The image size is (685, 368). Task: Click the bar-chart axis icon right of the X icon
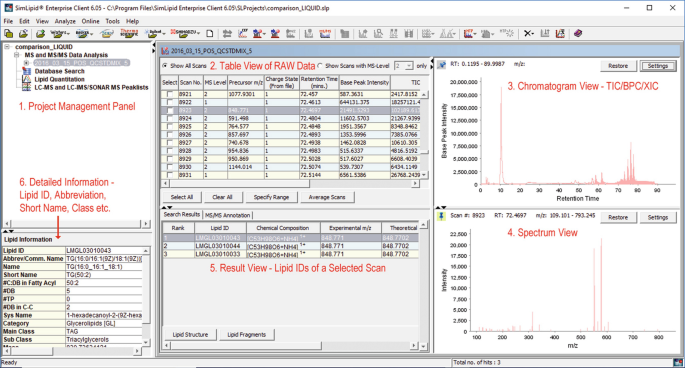(545, 34)
